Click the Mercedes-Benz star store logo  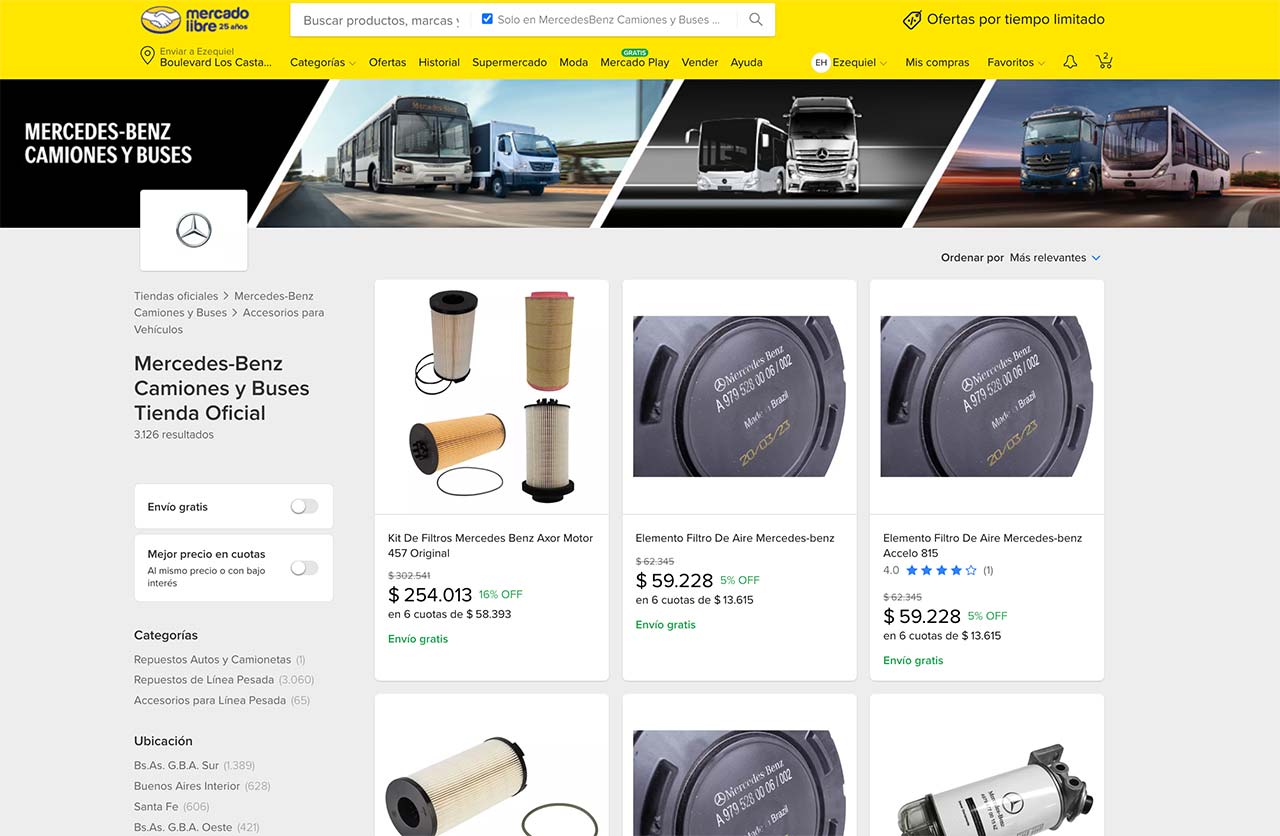(x=194, y=230)
